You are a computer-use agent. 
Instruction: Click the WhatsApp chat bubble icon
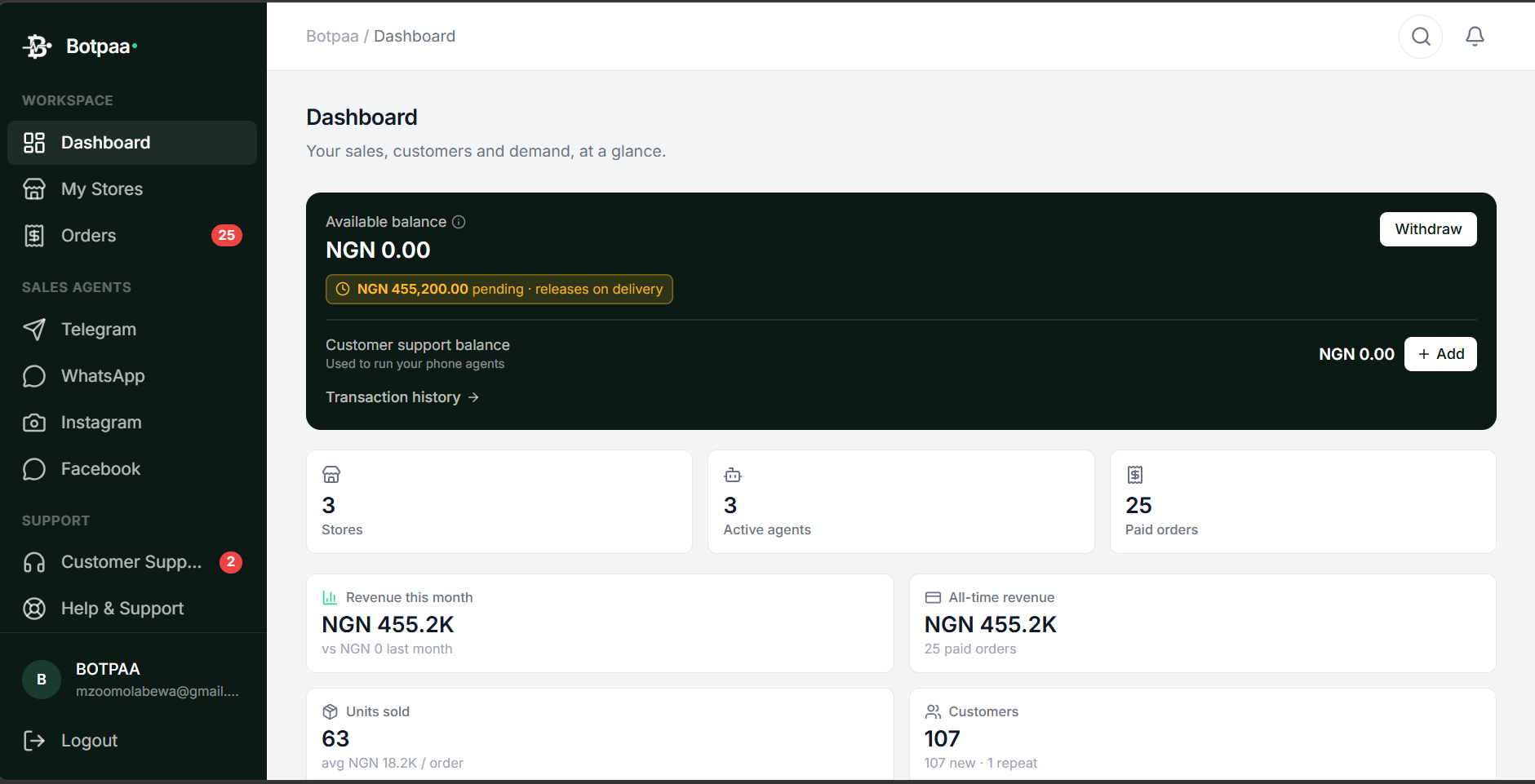(x=34, y=376)
